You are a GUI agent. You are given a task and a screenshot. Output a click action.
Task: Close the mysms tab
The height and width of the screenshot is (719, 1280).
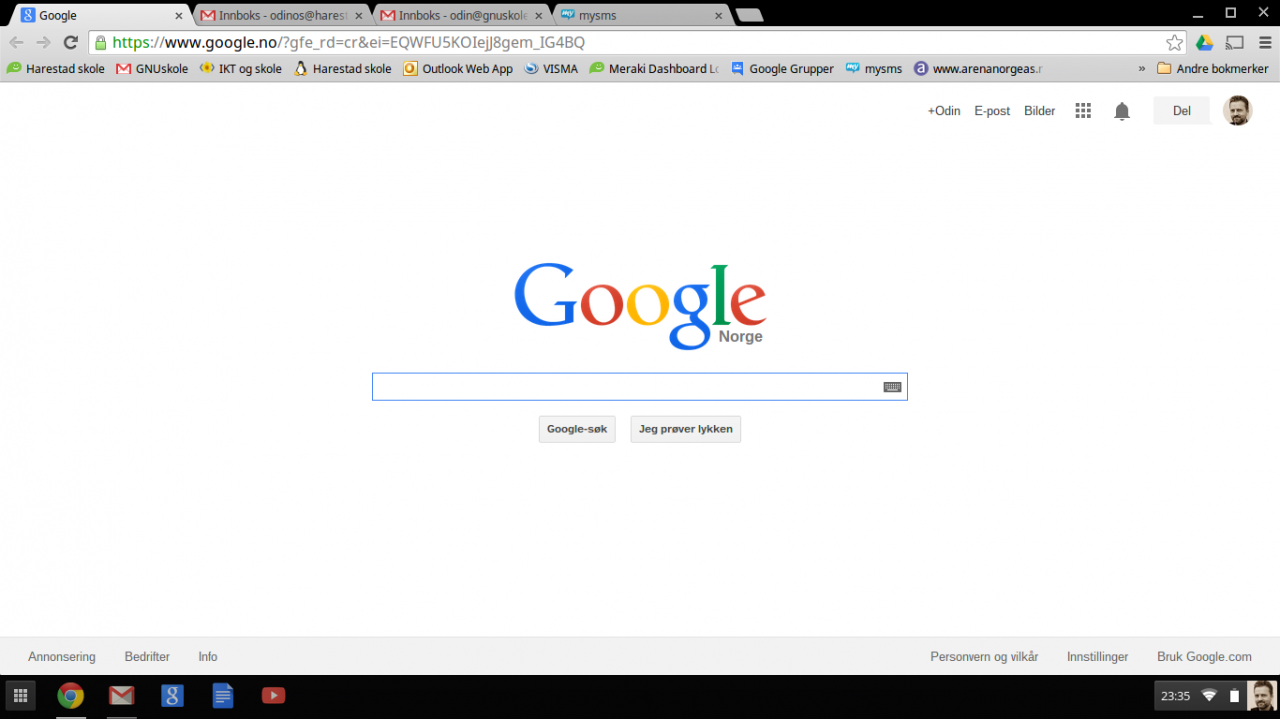(719, 15)
